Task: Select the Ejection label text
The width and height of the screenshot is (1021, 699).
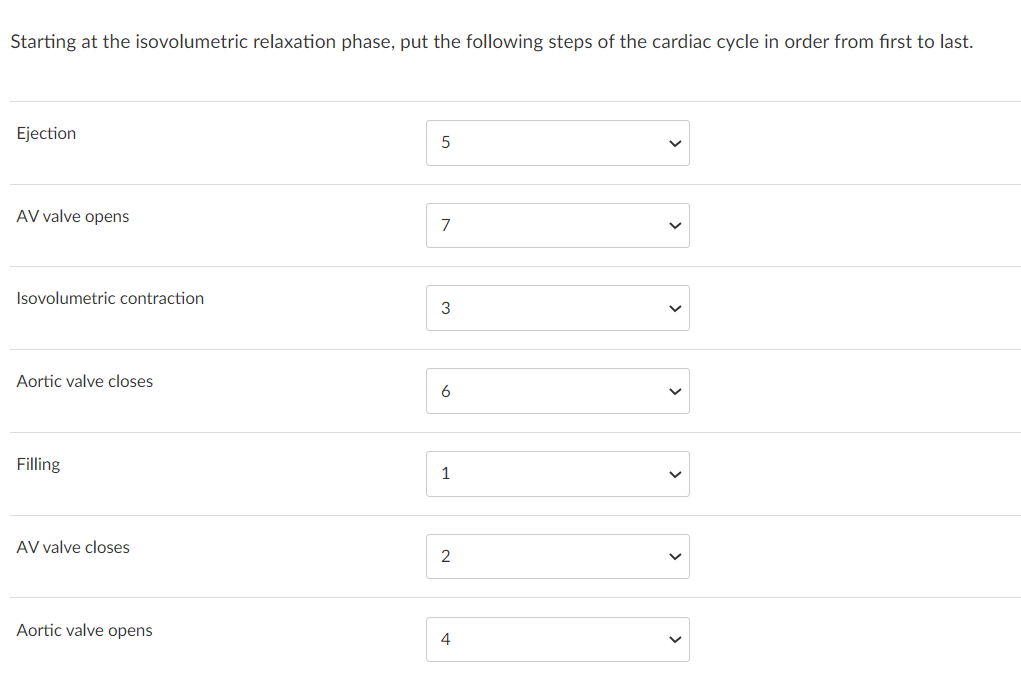Action: point(46,133)
